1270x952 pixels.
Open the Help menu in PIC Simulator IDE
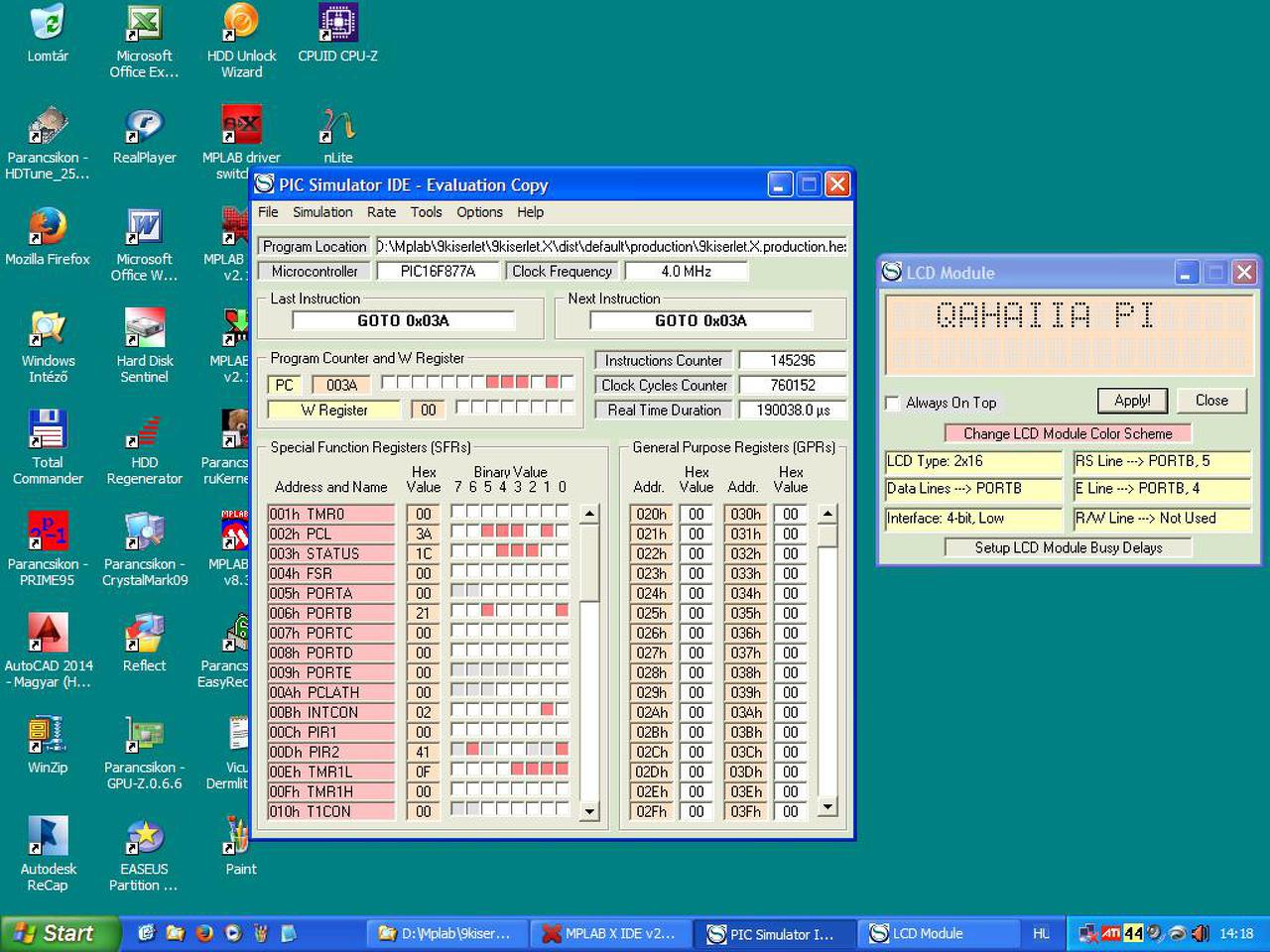coord(530,212)
